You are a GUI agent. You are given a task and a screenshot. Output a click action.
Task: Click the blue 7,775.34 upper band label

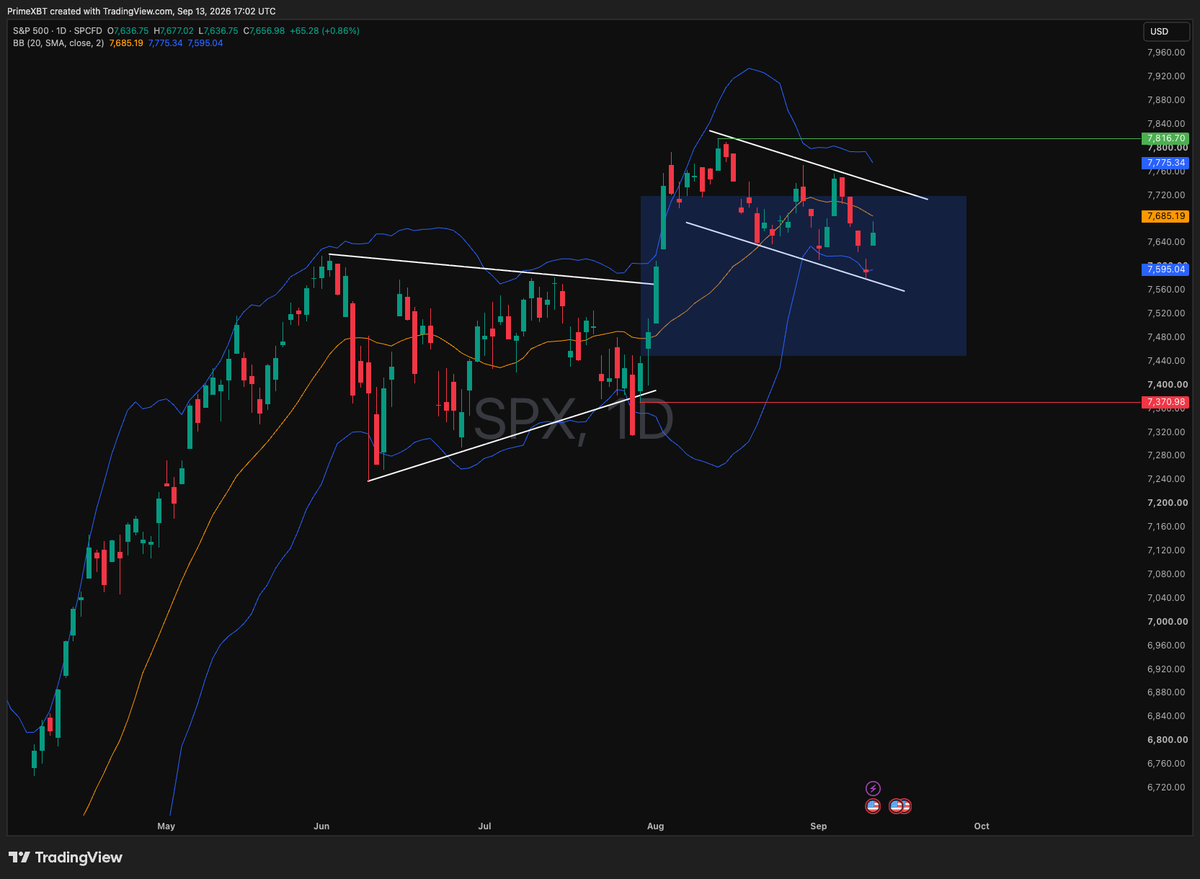[1164, 162]
